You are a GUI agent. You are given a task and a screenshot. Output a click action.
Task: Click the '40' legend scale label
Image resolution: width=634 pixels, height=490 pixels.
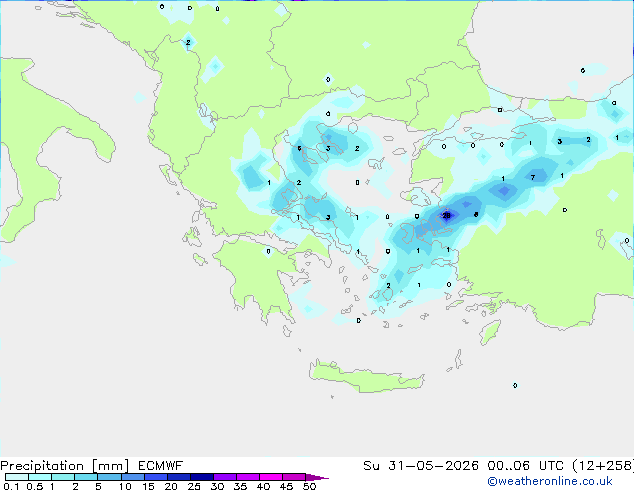(x=263, y=486)
